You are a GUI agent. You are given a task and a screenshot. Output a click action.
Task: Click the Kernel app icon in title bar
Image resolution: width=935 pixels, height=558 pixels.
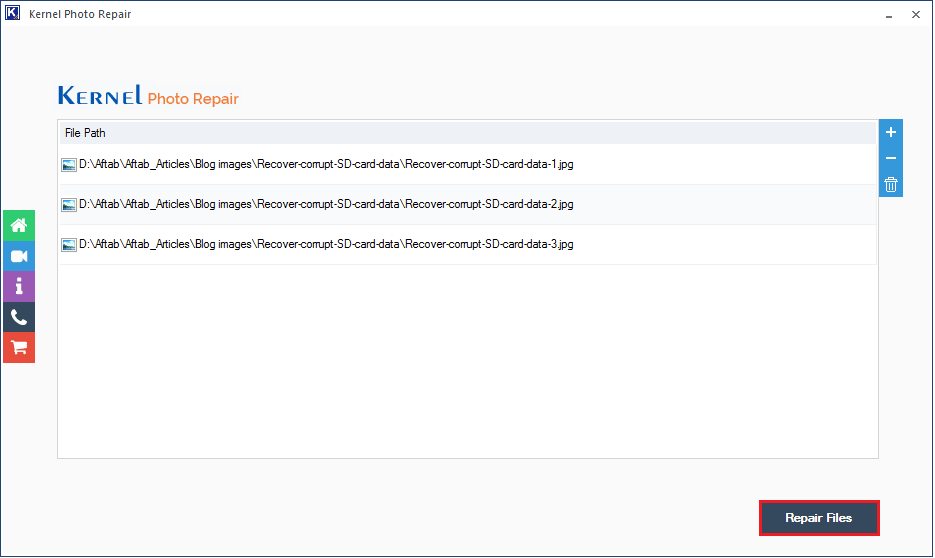pos(13,13)
